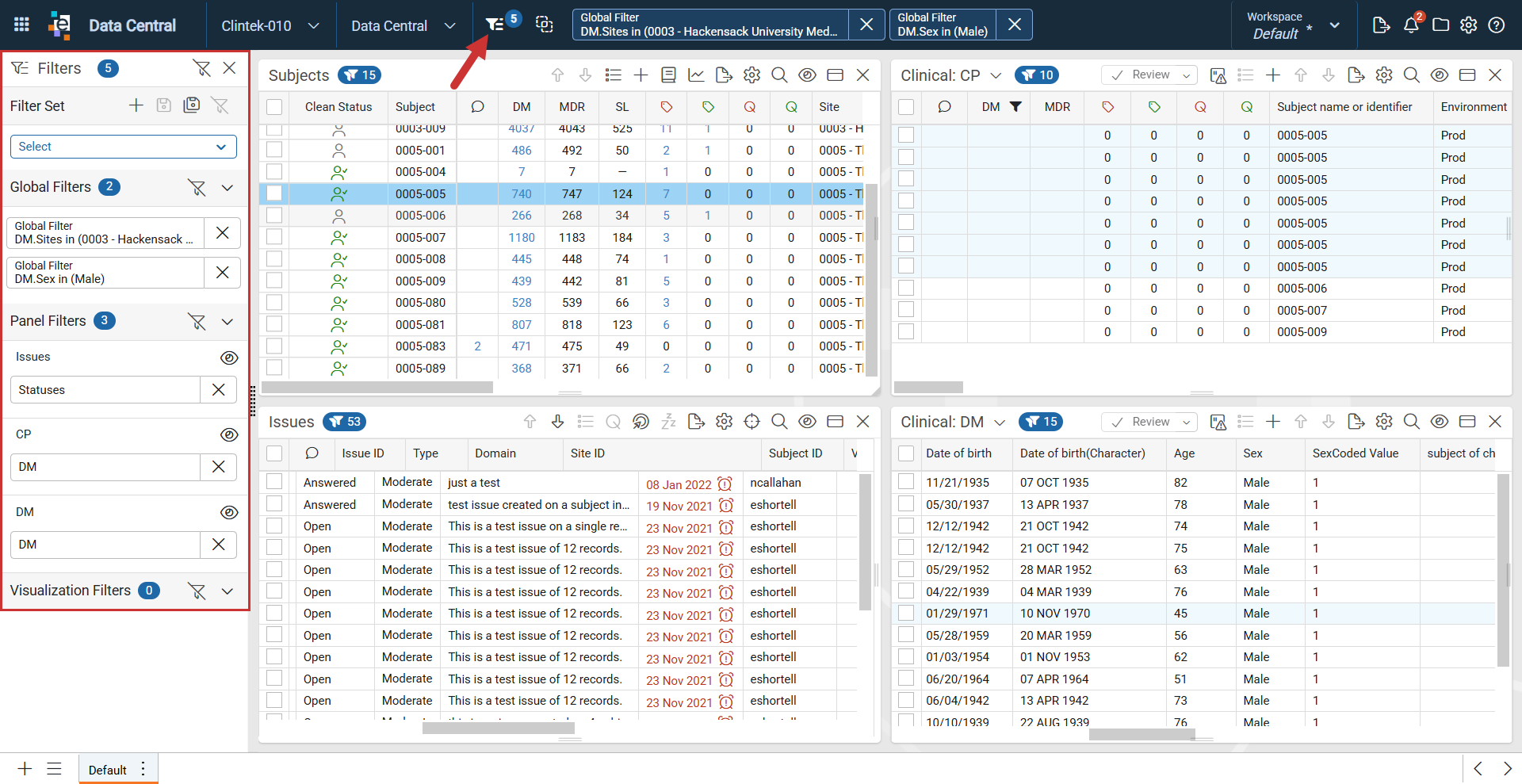Open the apps grid menu

click(22, 25)
